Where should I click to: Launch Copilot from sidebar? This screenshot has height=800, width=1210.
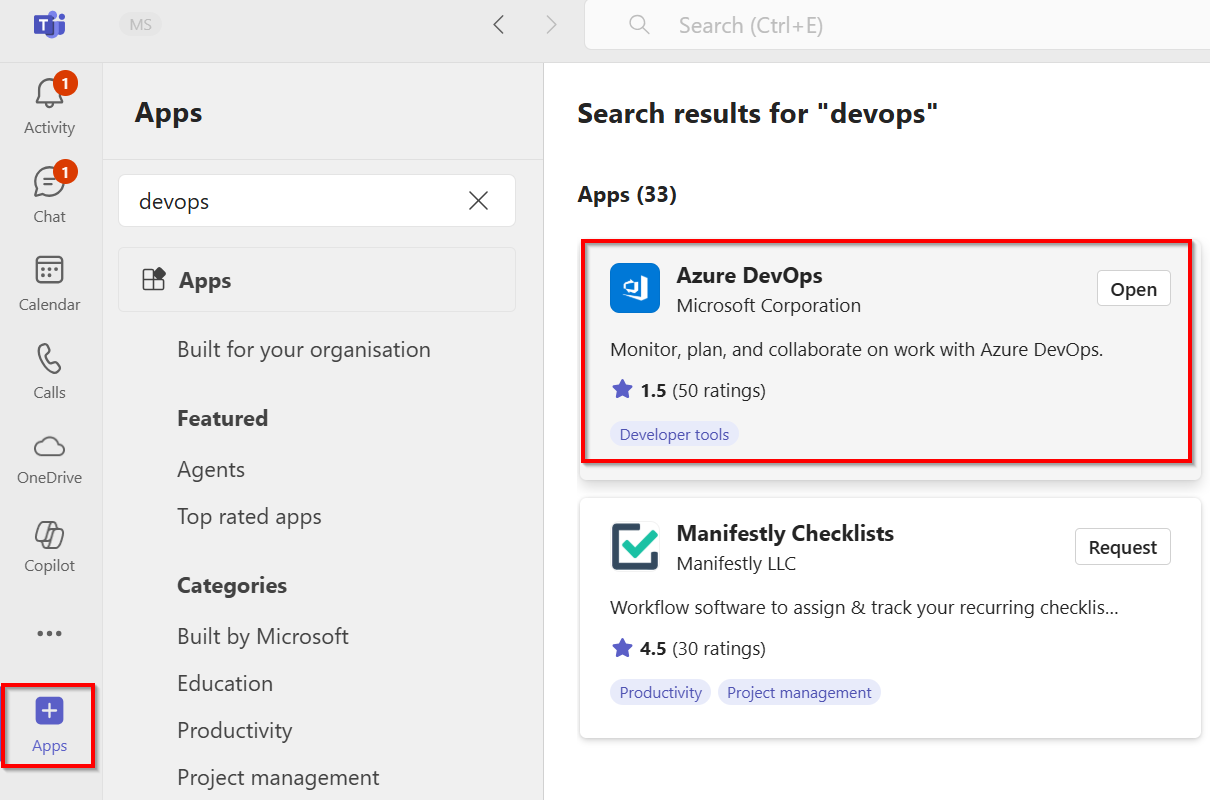(49, 546)
